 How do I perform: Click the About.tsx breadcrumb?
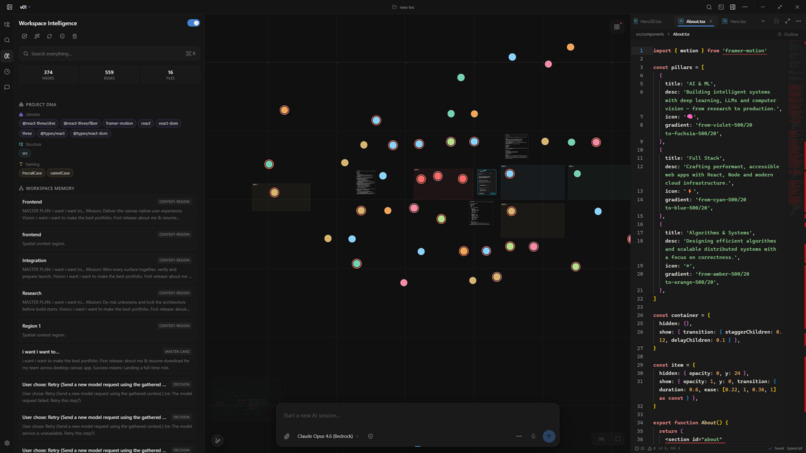pos(681,34)
